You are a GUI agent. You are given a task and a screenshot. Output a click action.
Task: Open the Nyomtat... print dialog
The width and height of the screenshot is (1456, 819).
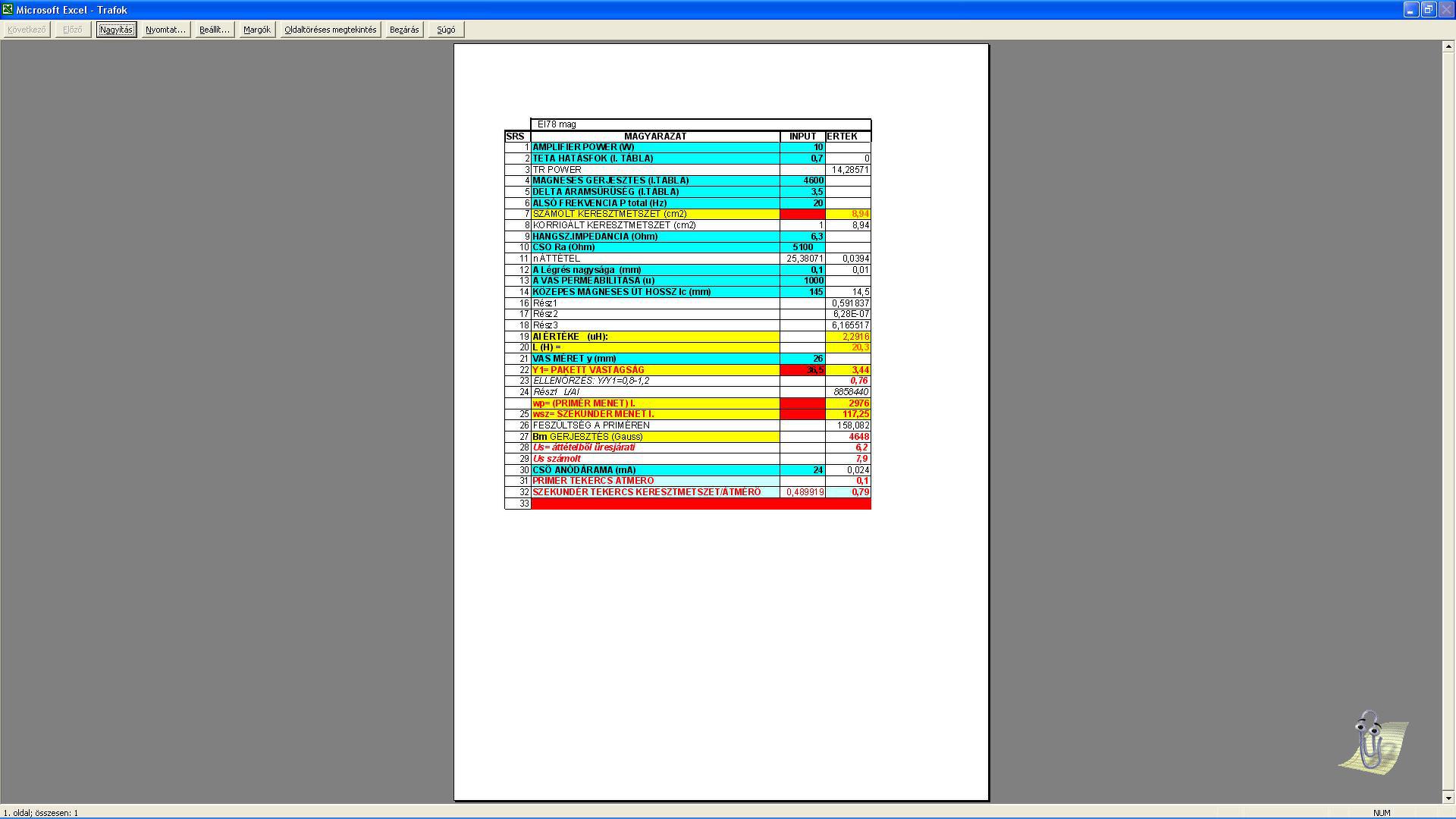click(165, 30)
